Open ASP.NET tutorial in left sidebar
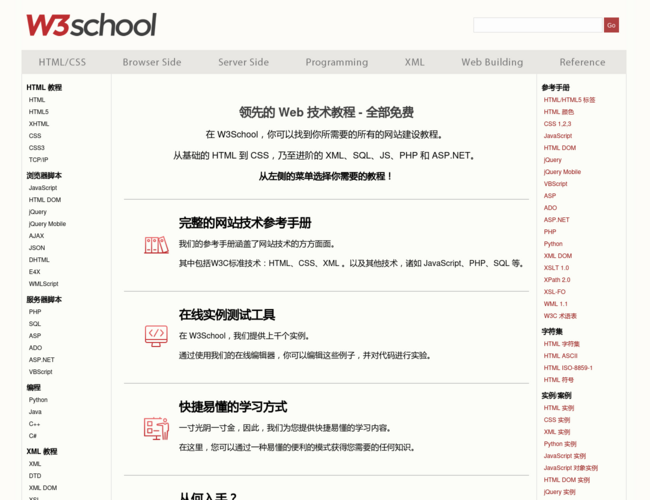 click(x=41, y=360)
